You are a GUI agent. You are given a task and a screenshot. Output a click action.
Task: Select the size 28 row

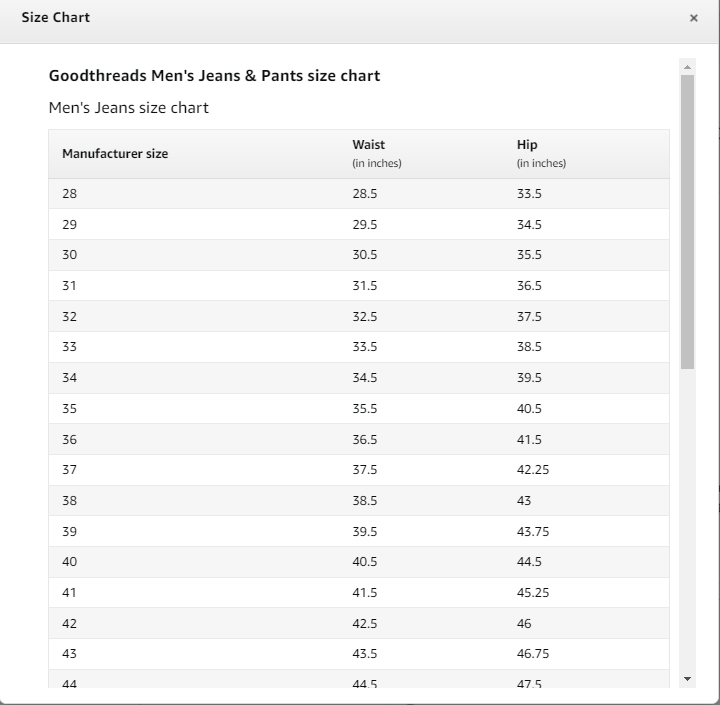69,194
